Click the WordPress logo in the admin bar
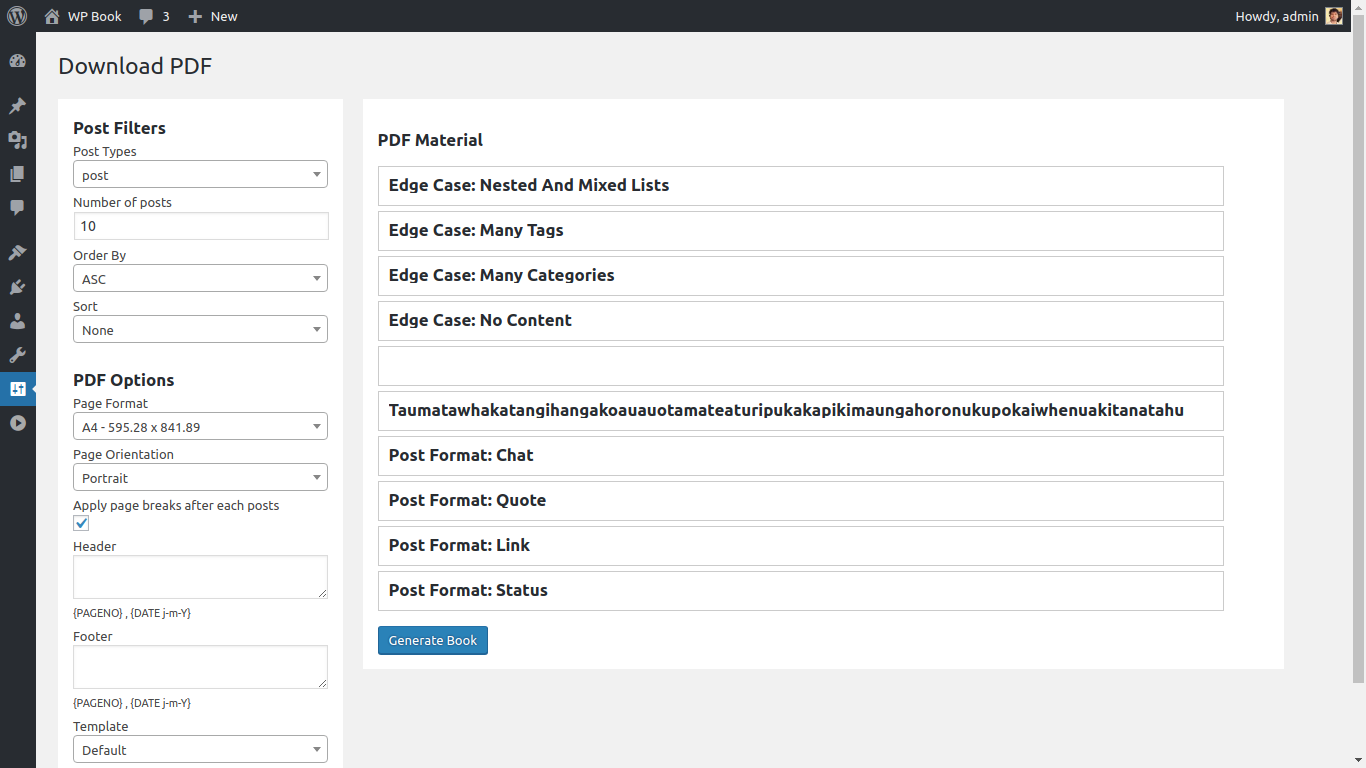 (17, 16)
